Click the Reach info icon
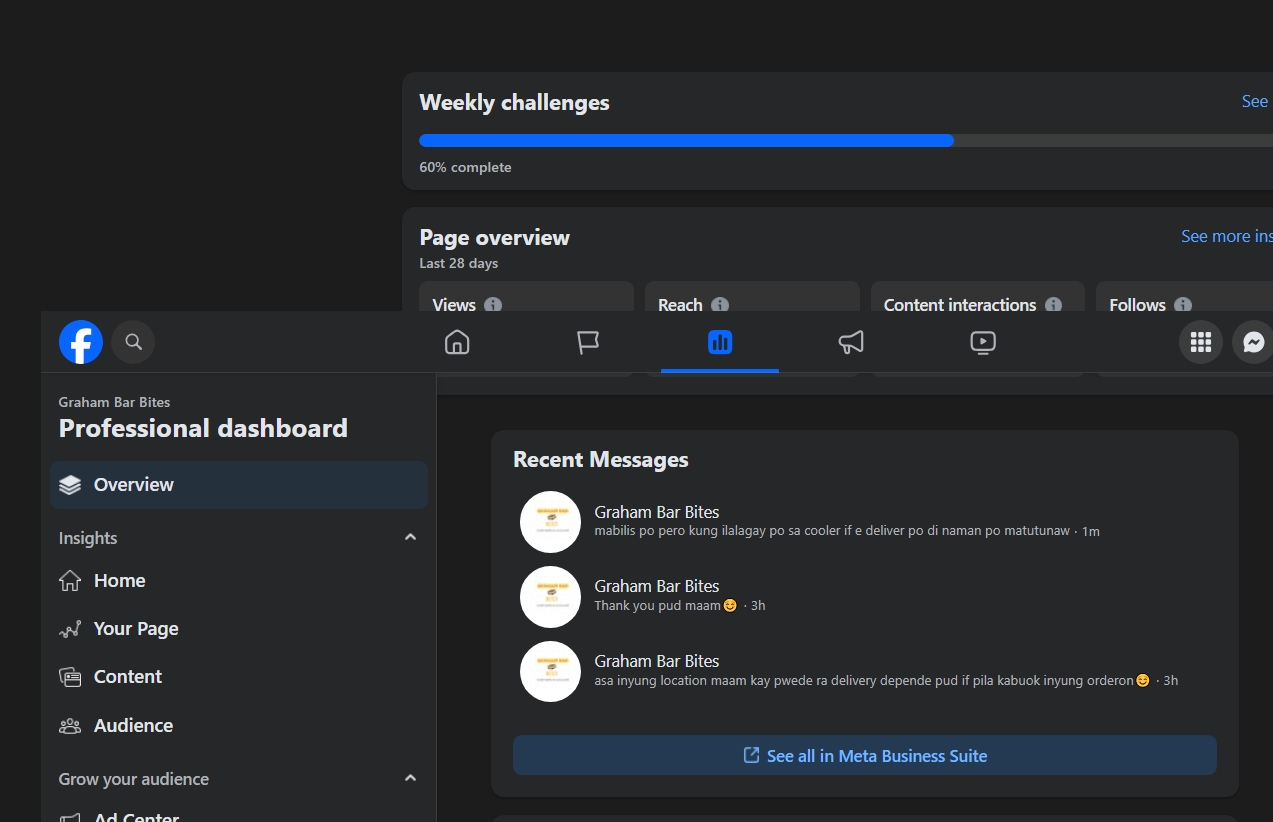The width and height of the screenshot is (1273, 822). click(x=720, y=305)
